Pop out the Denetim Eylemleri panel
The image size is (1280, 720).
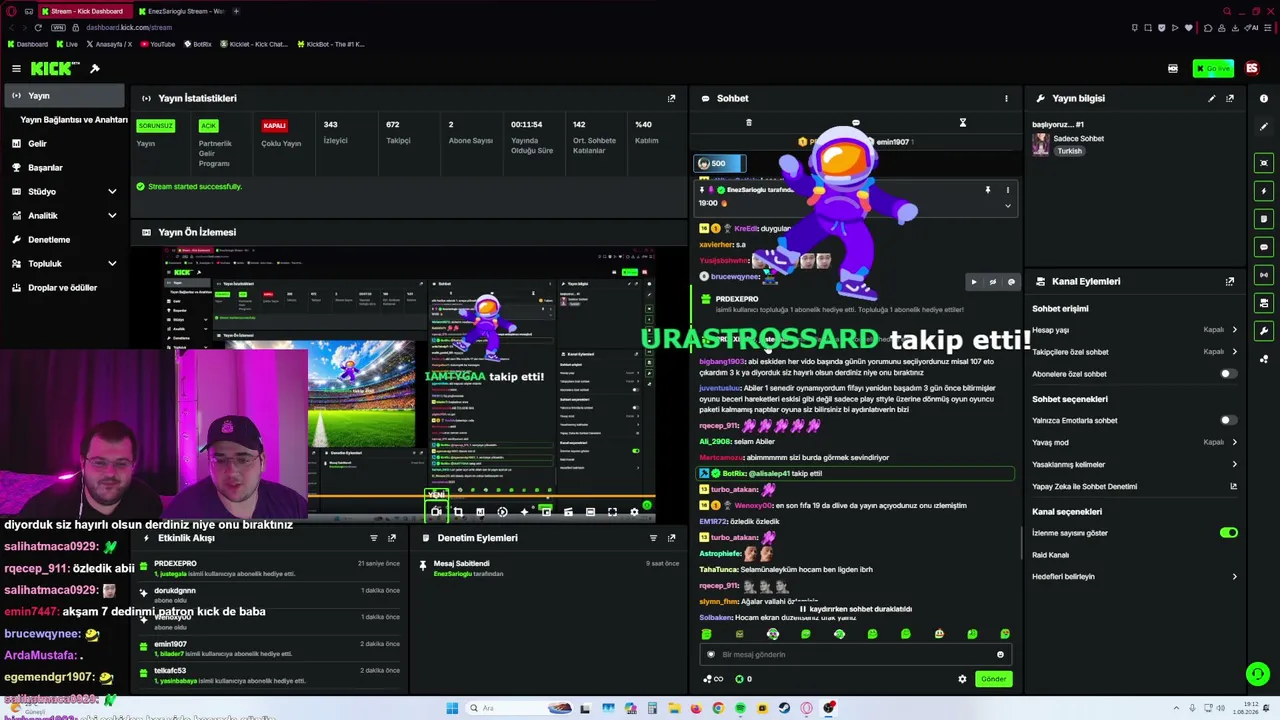[x=671, y=538]
